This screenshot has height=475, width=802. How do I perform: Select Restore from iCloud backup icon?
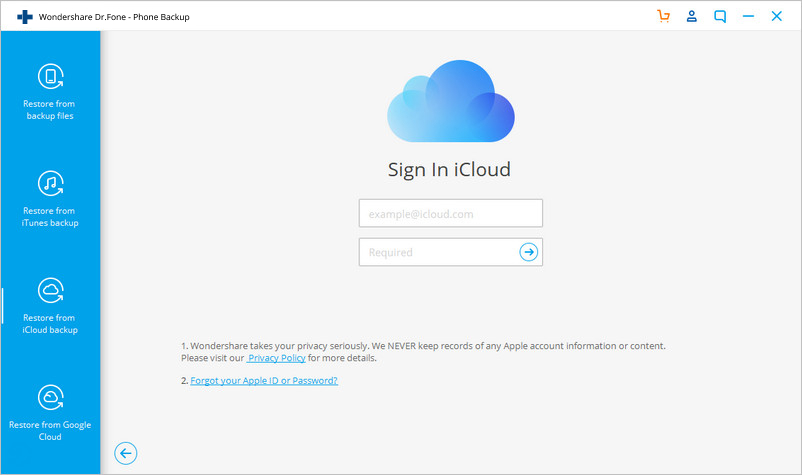[x=51, y=290]
